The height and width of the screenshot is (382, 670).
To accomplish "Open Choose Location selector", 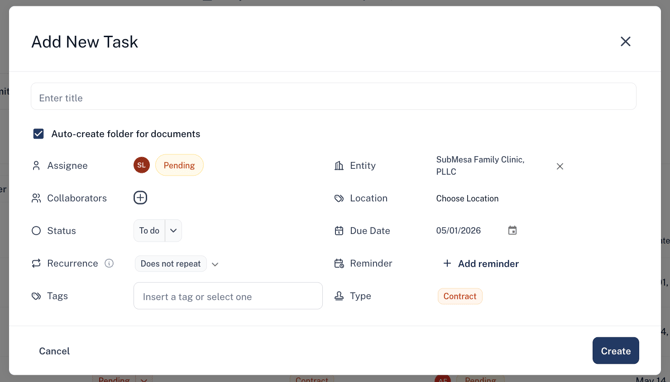I will 467,198.
